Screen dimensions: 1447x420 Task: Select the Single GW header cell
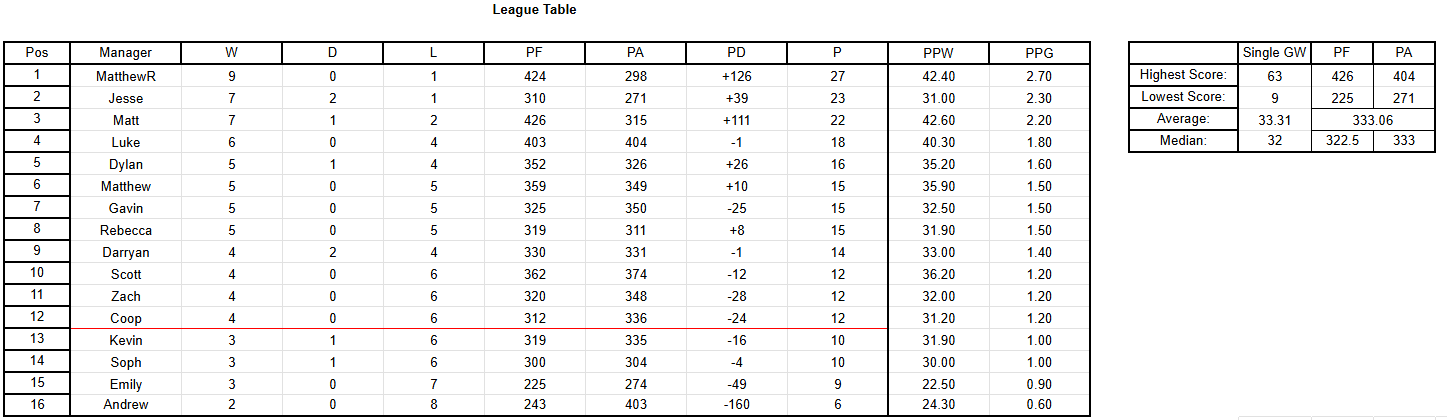point(1274,53)
